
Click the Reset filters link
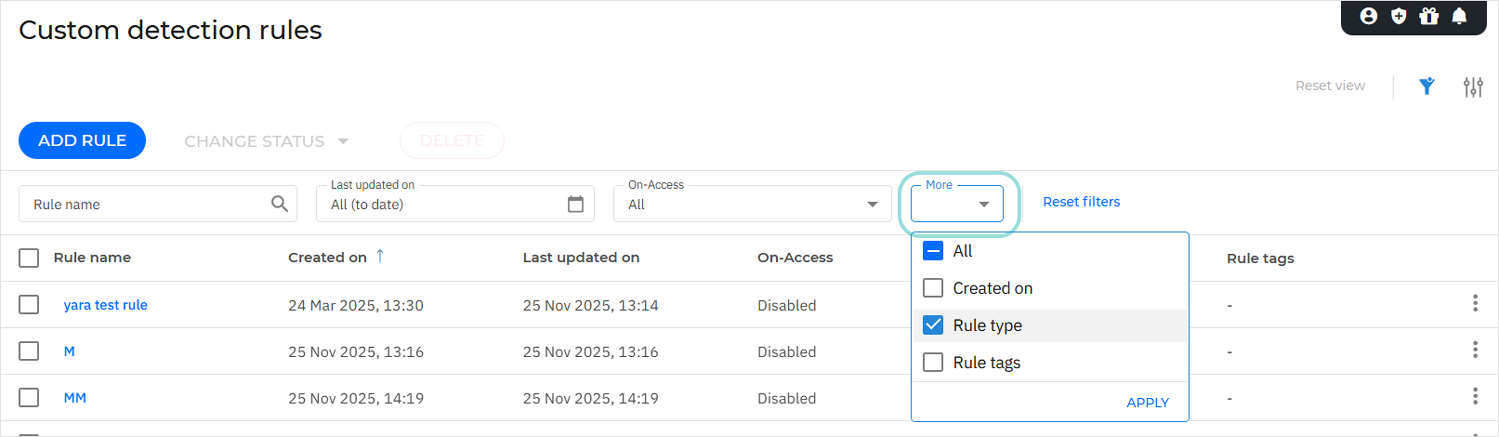pyautogui.click(x=1081, y=202)
